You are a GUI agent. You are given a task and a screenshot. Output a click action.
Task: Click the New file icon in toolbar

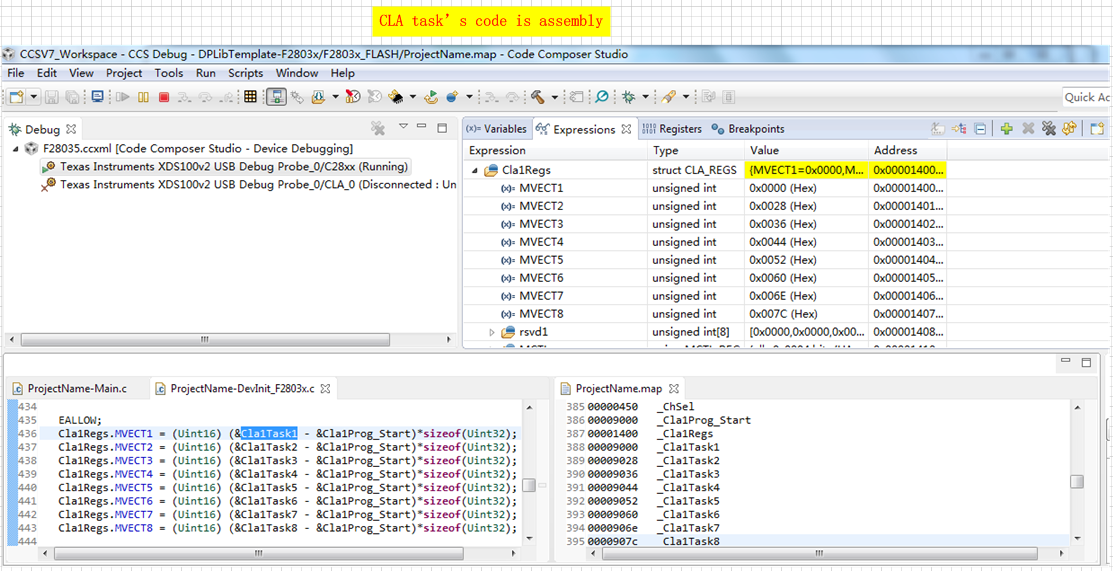tap(16, 97)
